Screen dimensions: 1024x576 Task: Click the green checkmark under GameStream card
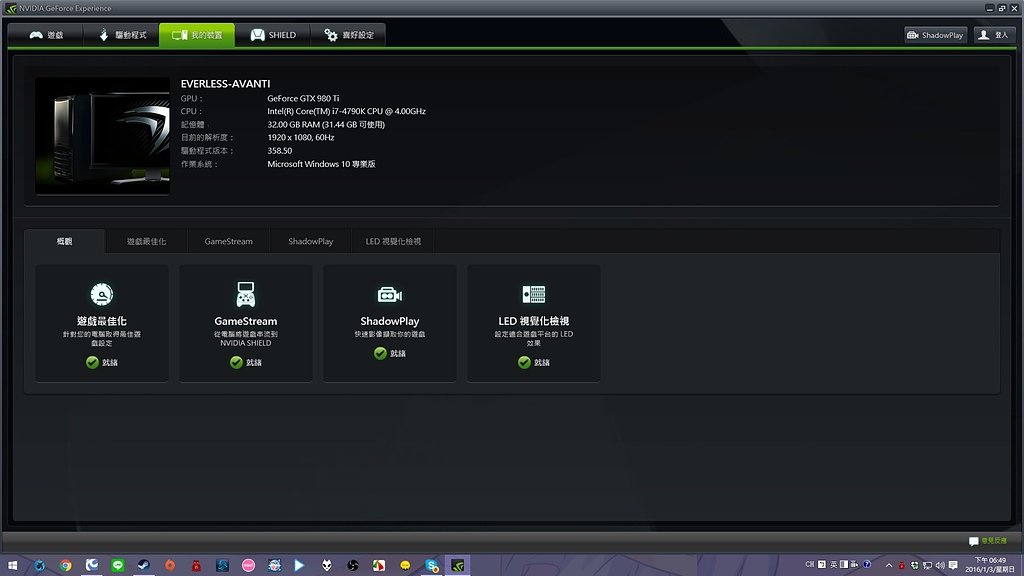[x=236, y=362]
